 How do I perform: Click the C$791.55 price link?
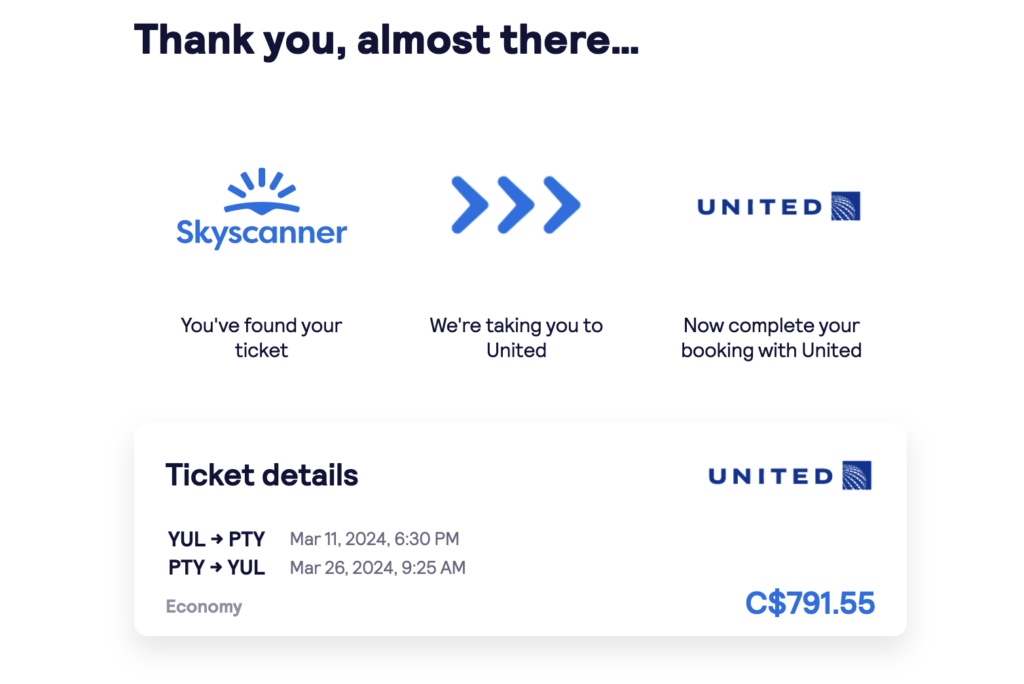tap(810, 603)
